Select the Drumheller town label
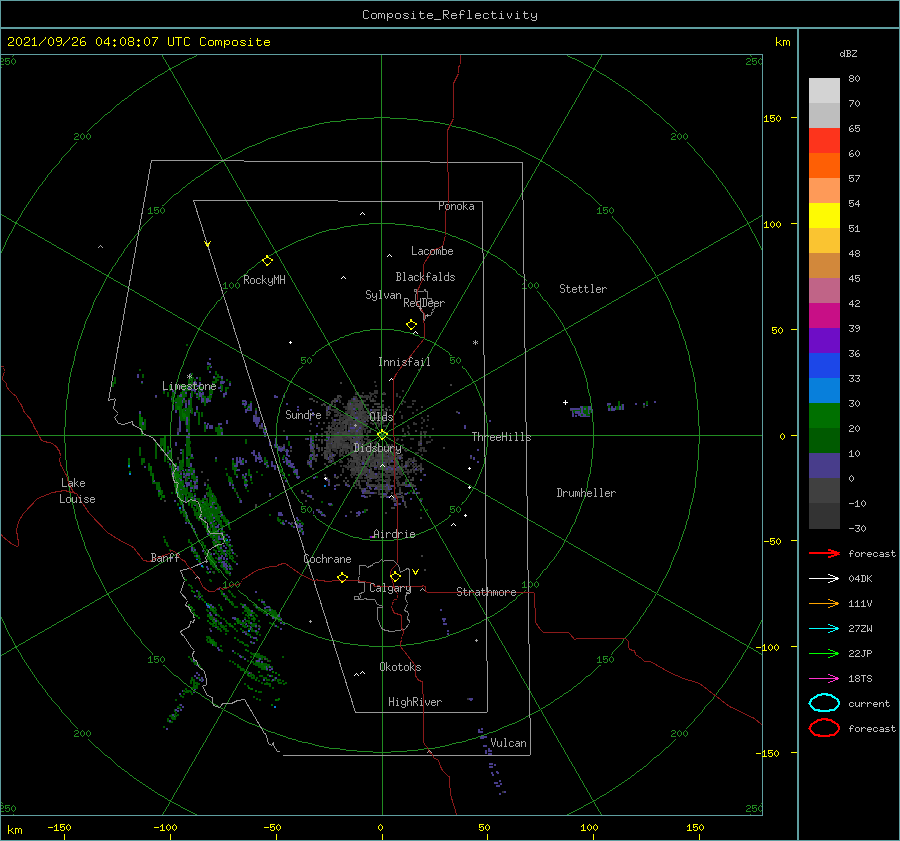900x841 pixels. coord(586,493)
